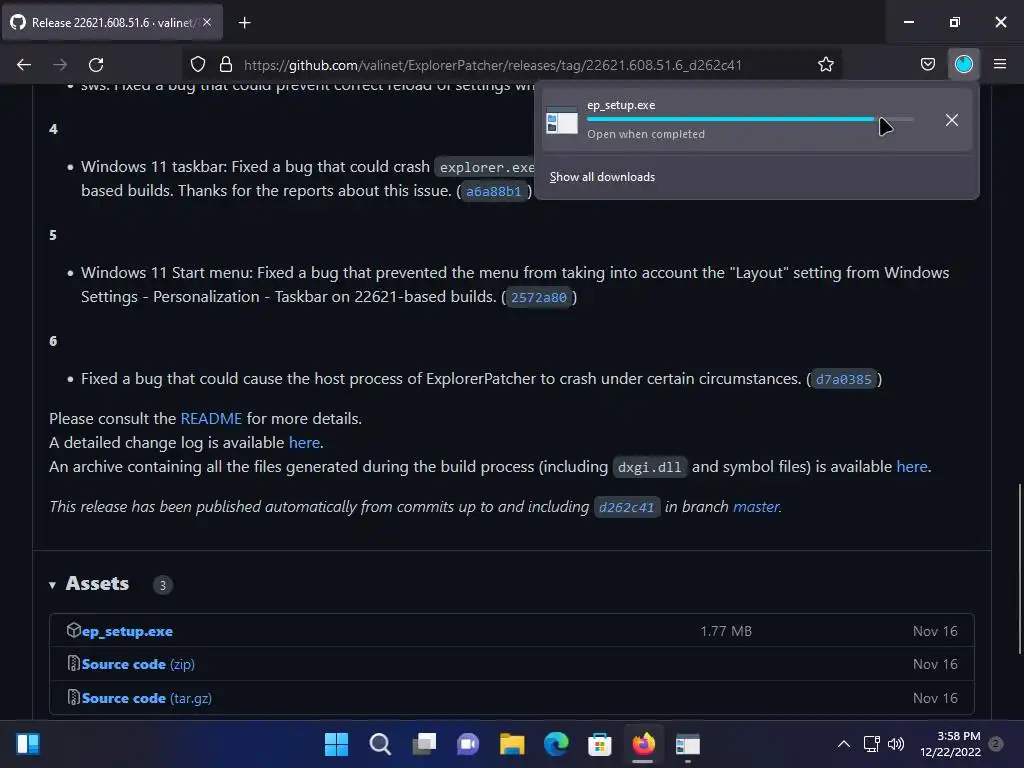Open commit d262c41
The width and height of the screenshot is (1024, 768).
pyautogui.click(x=626, y=507)
